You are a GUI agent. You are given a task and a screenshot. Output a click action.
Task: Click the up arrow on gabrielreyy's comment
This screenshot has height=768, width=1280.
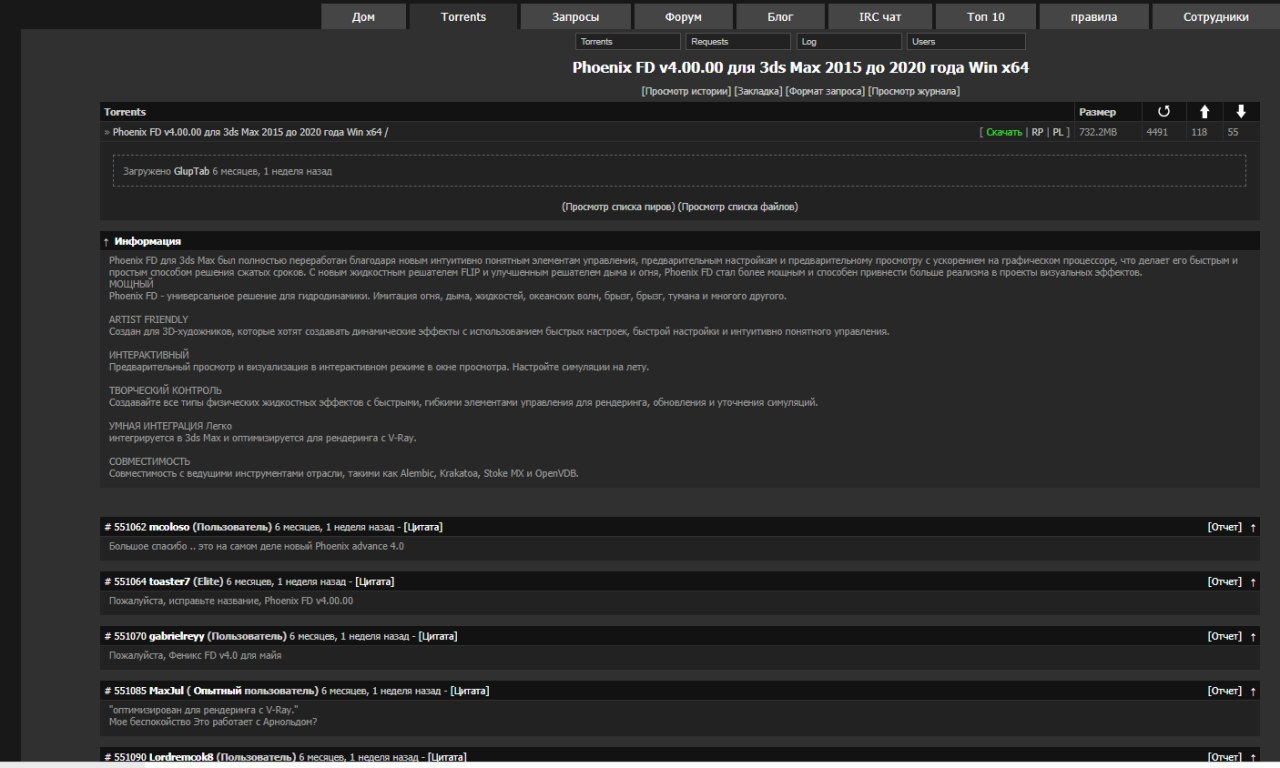(1253, 636)
